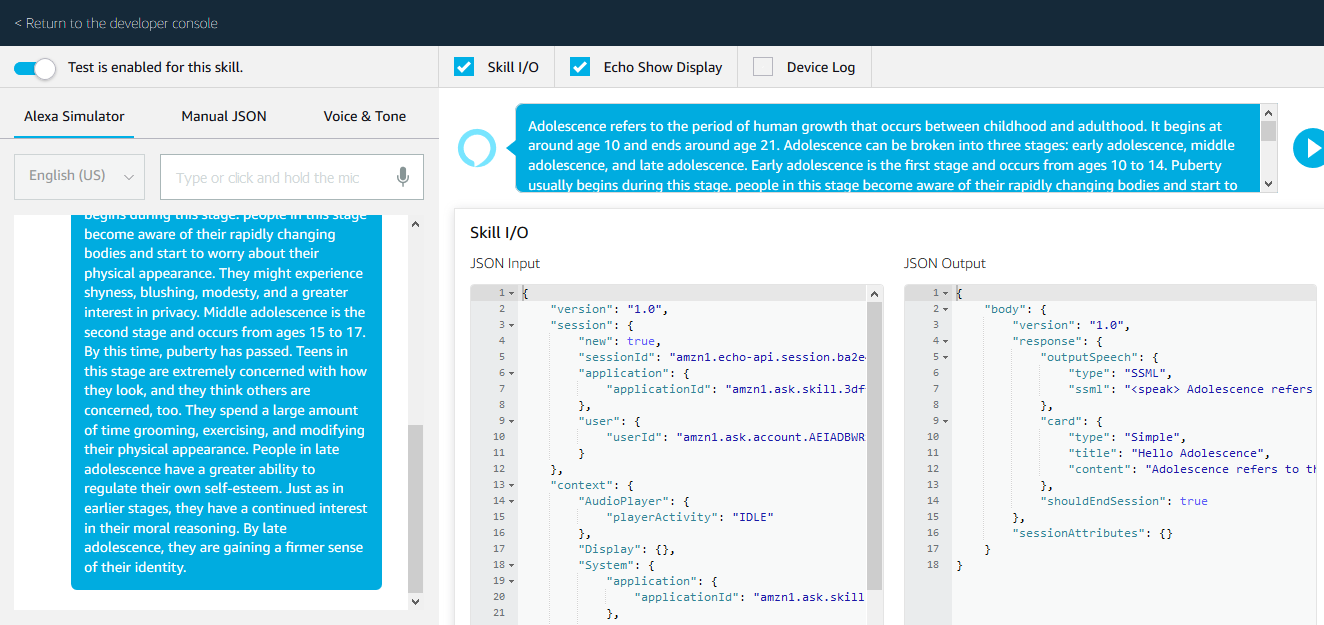1324x625 pixels.
Task: Open the English (US) language dropdown
Action: pyautogui.click(x=79, y=176)
